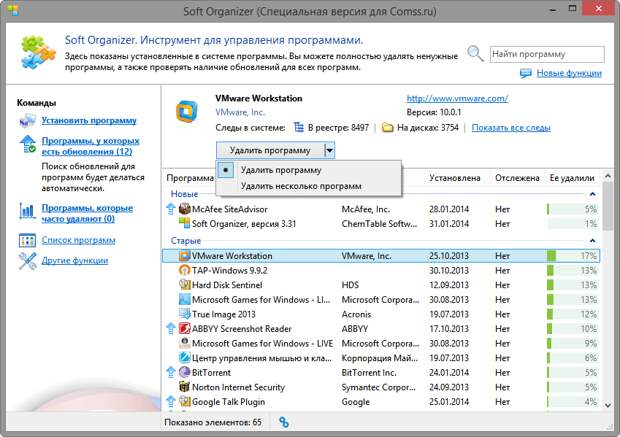Collapse the Новые group with its chevron
This screenshot has height=437, width=620.
click(x=592, y=194)
